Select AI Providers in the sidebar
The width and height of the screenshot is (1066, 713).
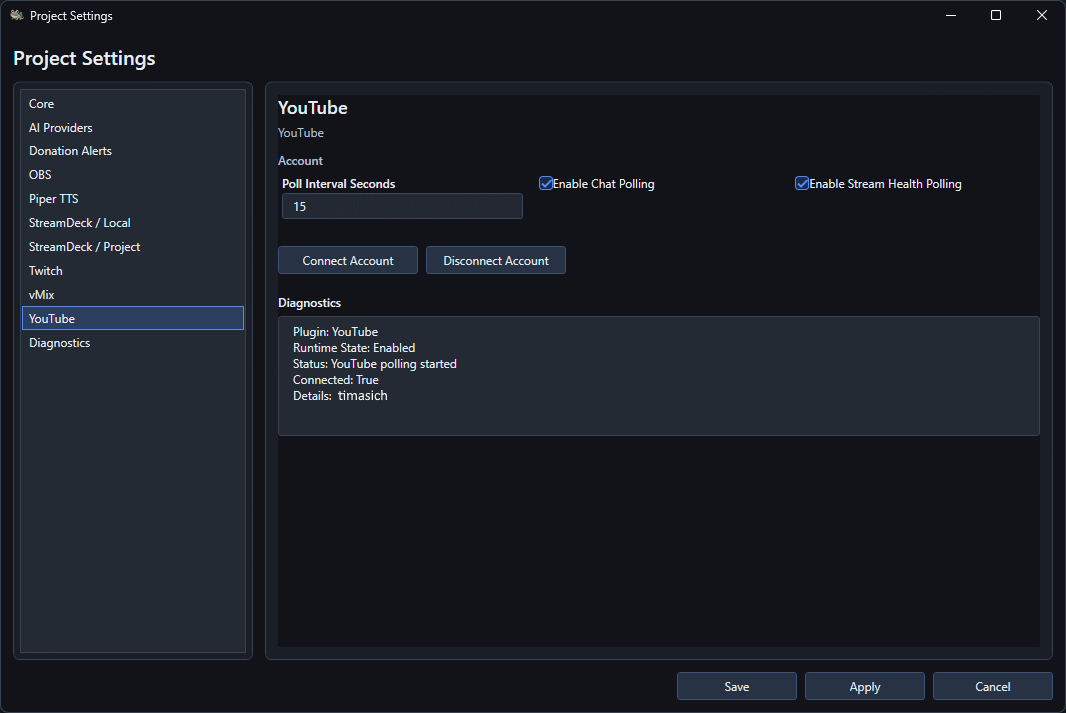(x=133, y=127)
